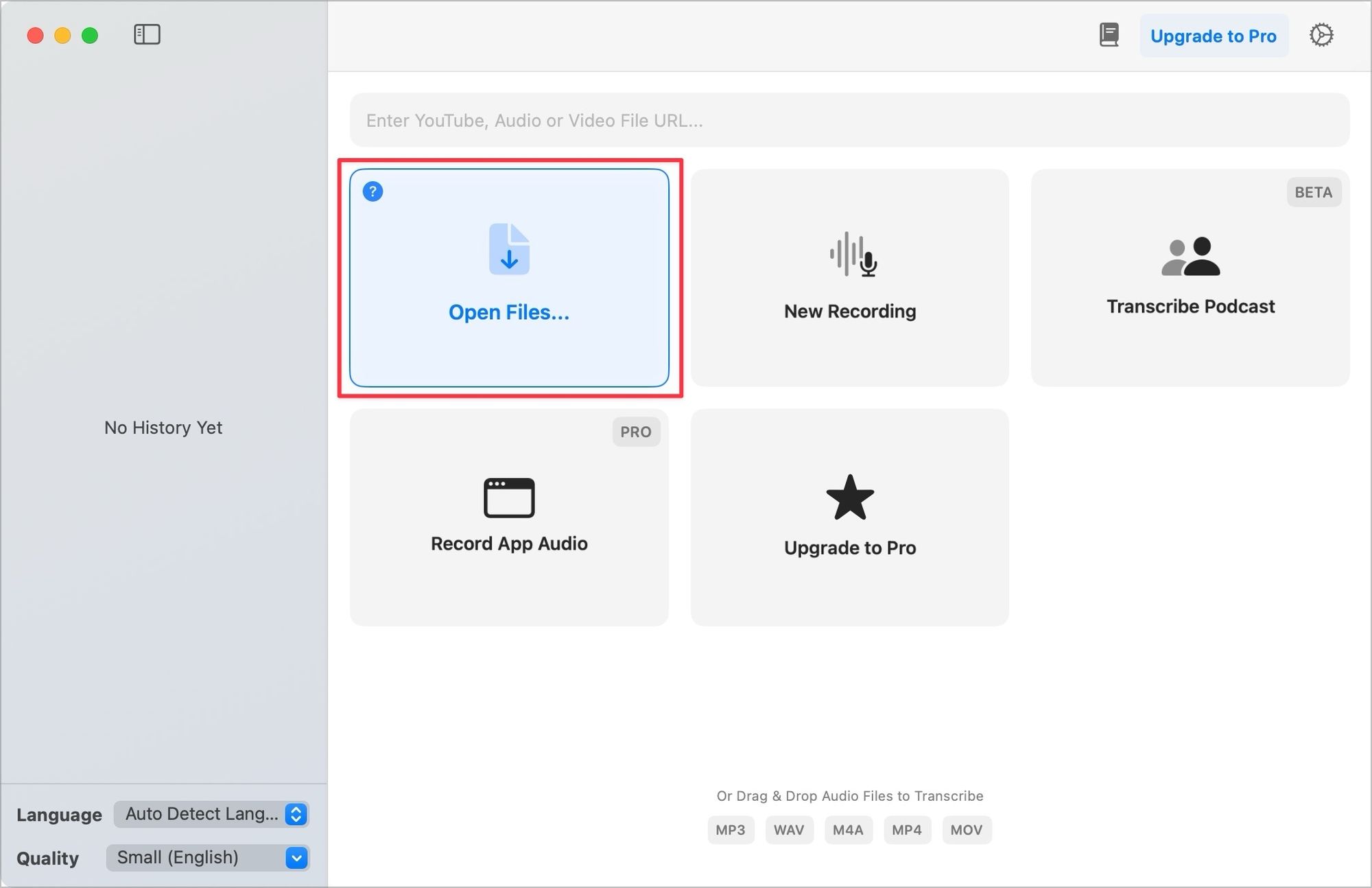
Task: Open the Quality dropdown Small (English)
Action: tap(208, 858)
